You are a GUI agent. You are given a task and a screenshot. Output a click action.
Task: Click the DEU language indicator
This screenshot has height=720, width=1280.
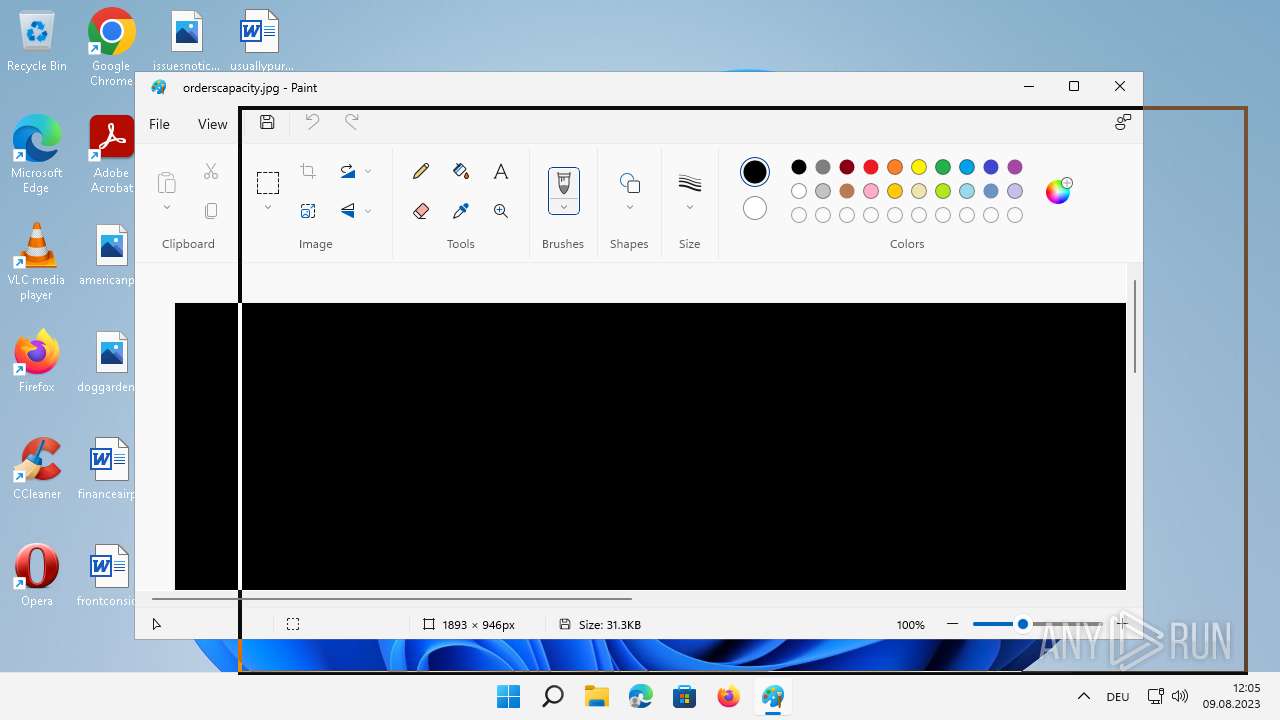pyautogui.click(x=1118, y=697)
